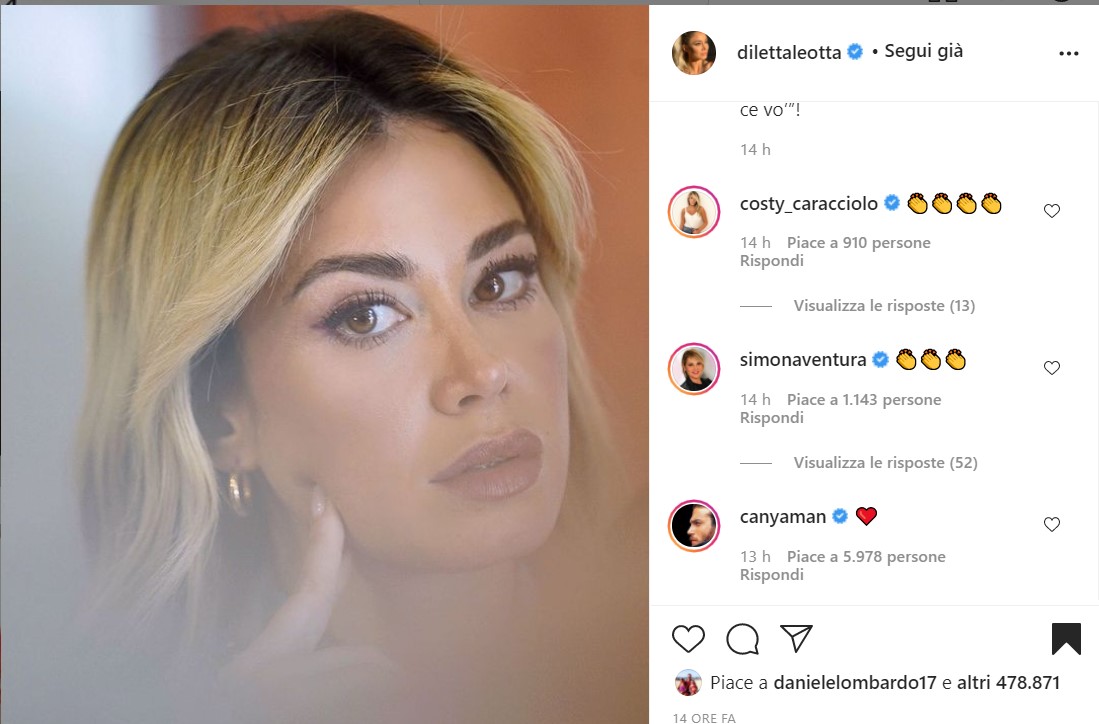Open the comment bubble icon
The height and width of the screenshot is (724, 1099).
pos(742,638)
